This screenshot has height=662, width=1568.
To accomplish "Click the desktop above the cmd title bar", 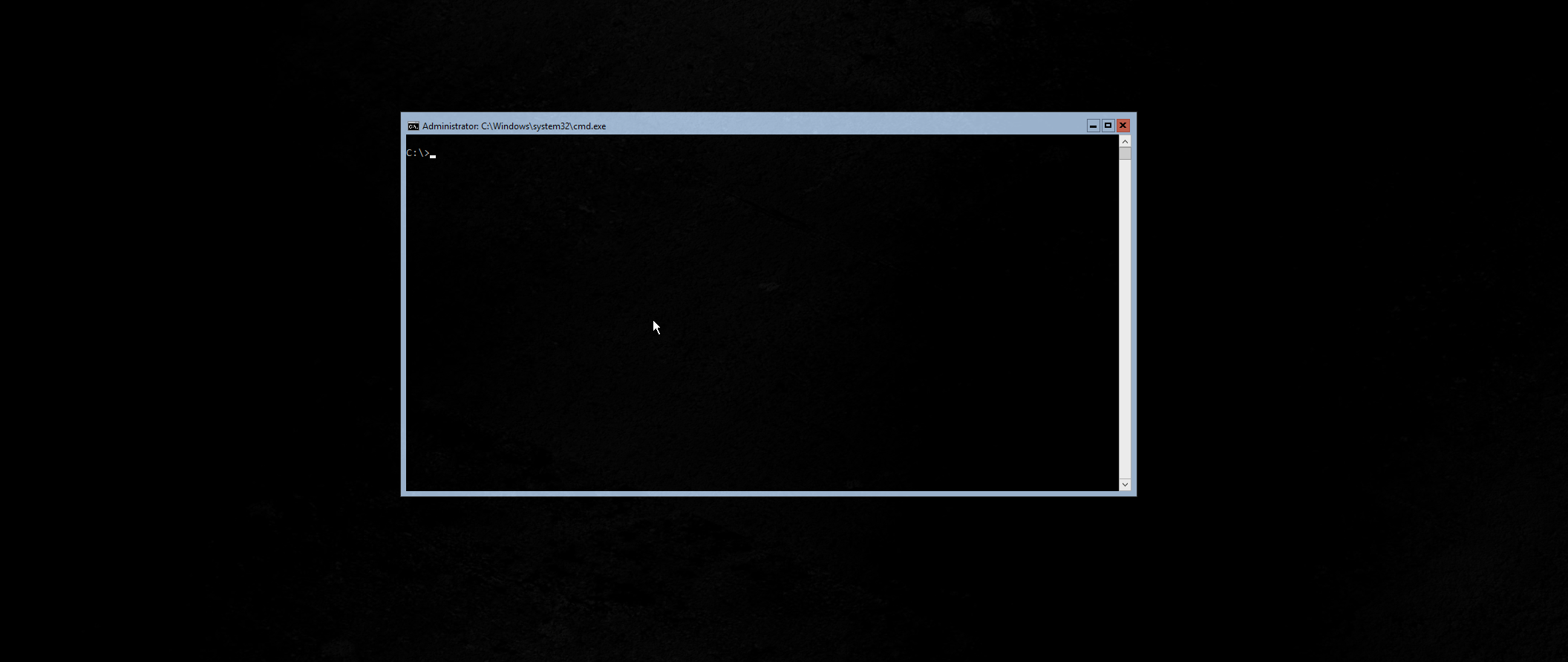I will pyautogui.click(x=765, y=56).
